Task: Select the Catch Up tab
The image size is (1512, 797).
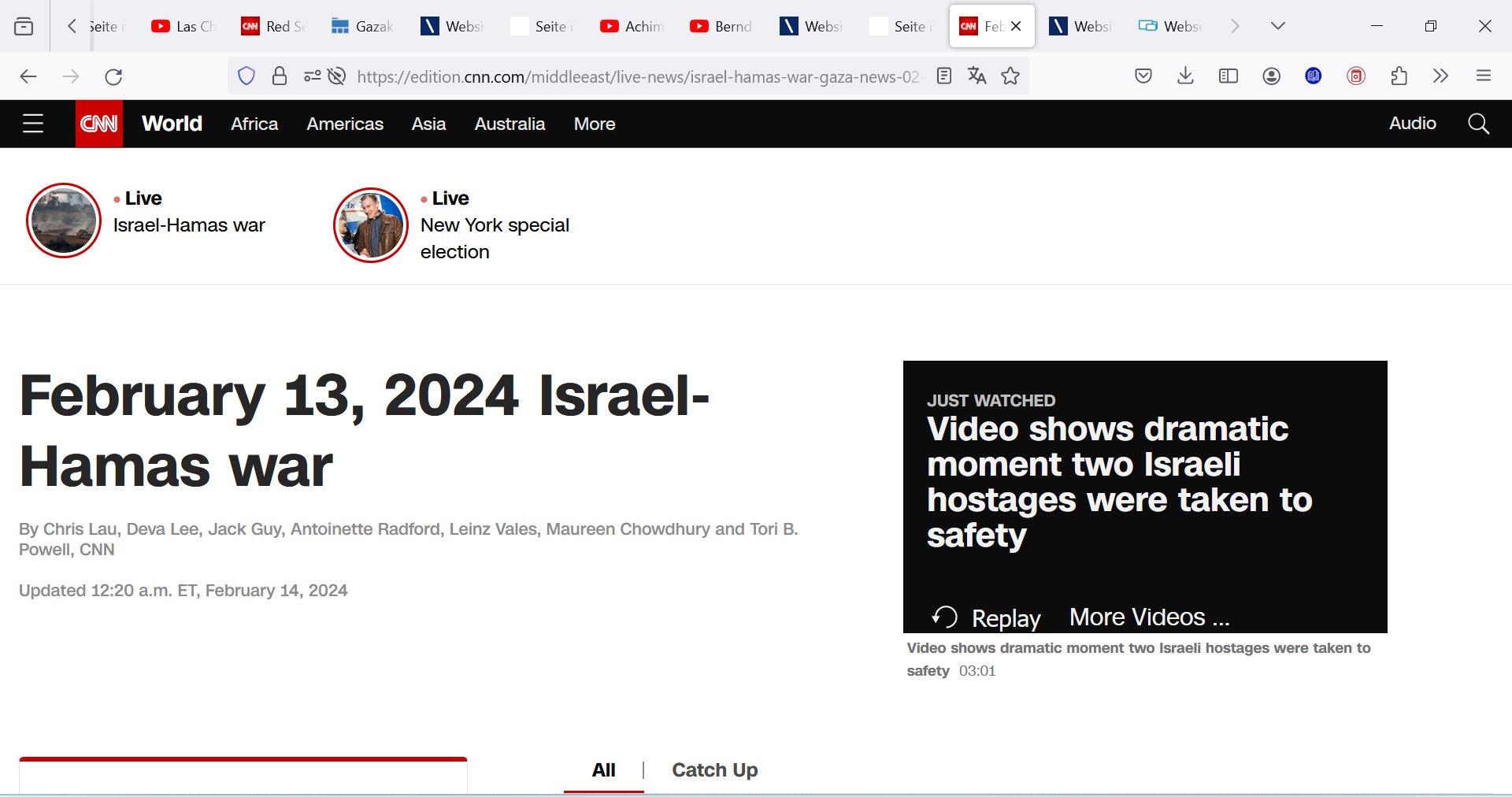Action: tap(714, 770)
